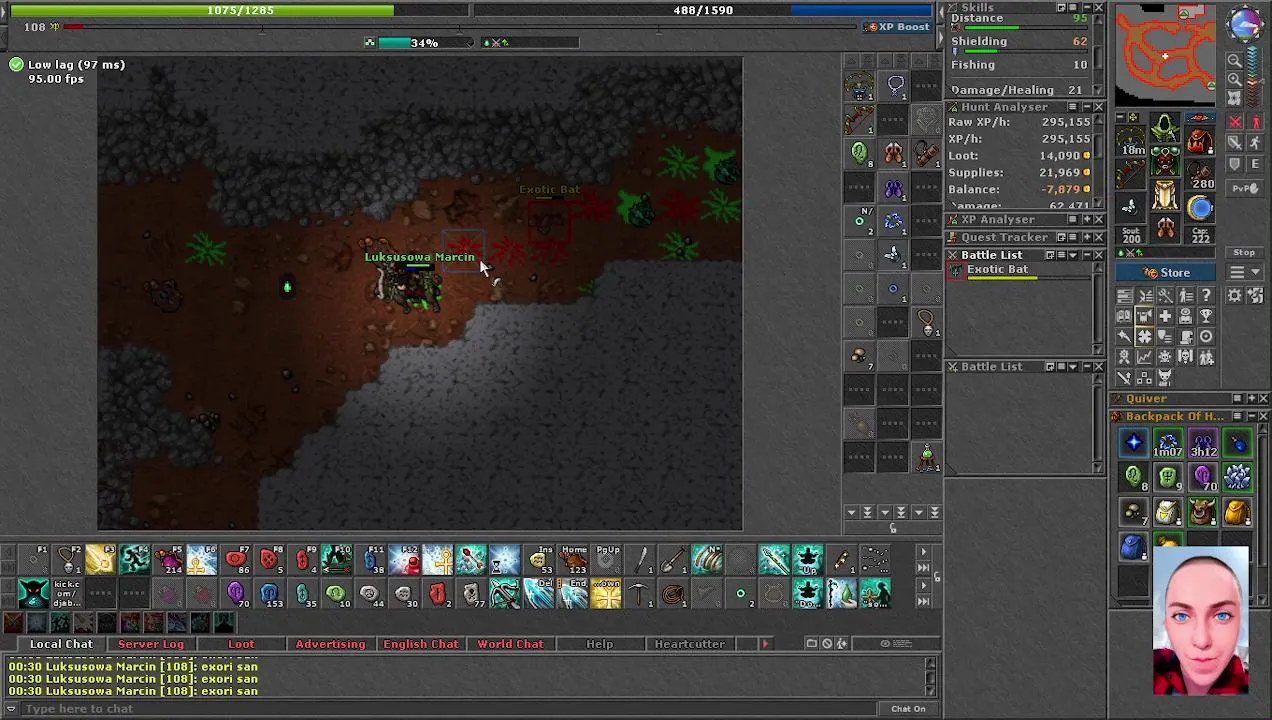Click the ring slot with blue ring
The image size is (1272, 720).
[x=1199, y=207]
